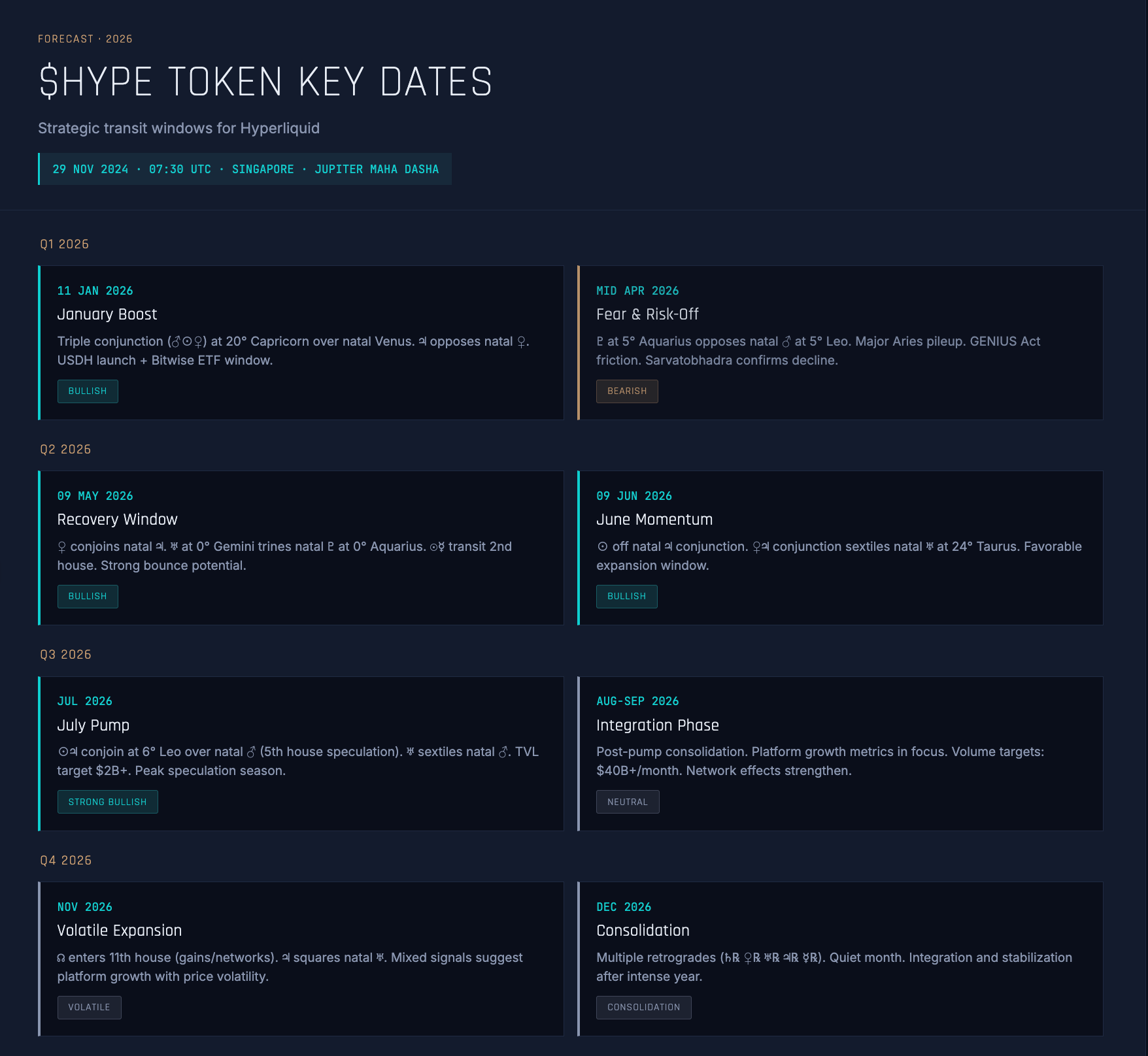The image size is (1148, 1056).
Task: Click the Q1 2026 section header
Action: click(x=65, y=244)
